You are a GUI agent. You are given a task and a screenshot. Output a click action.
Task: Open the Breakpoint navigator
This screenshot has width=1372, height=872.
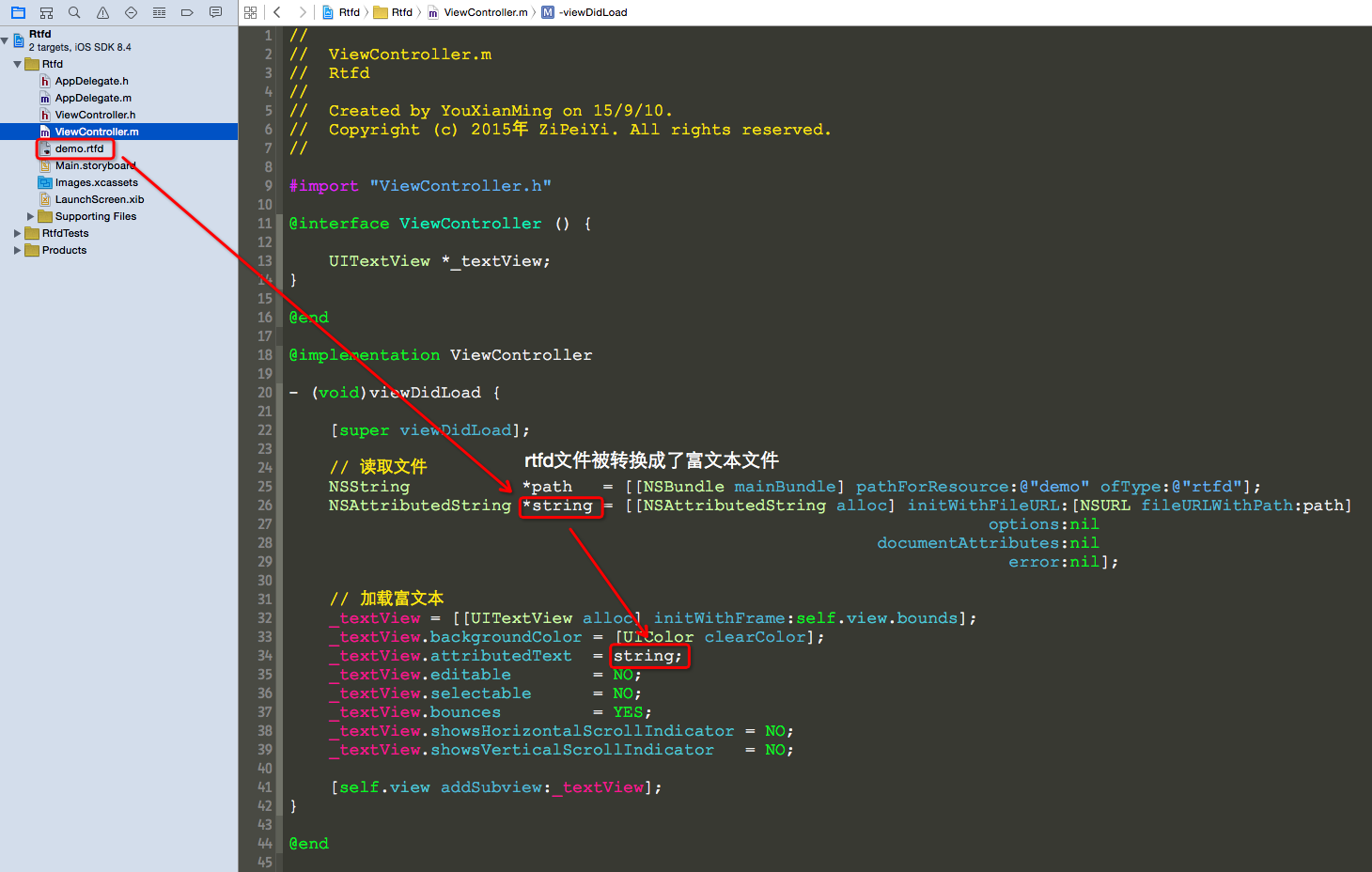pyautogui.click(x=187, y=12)
